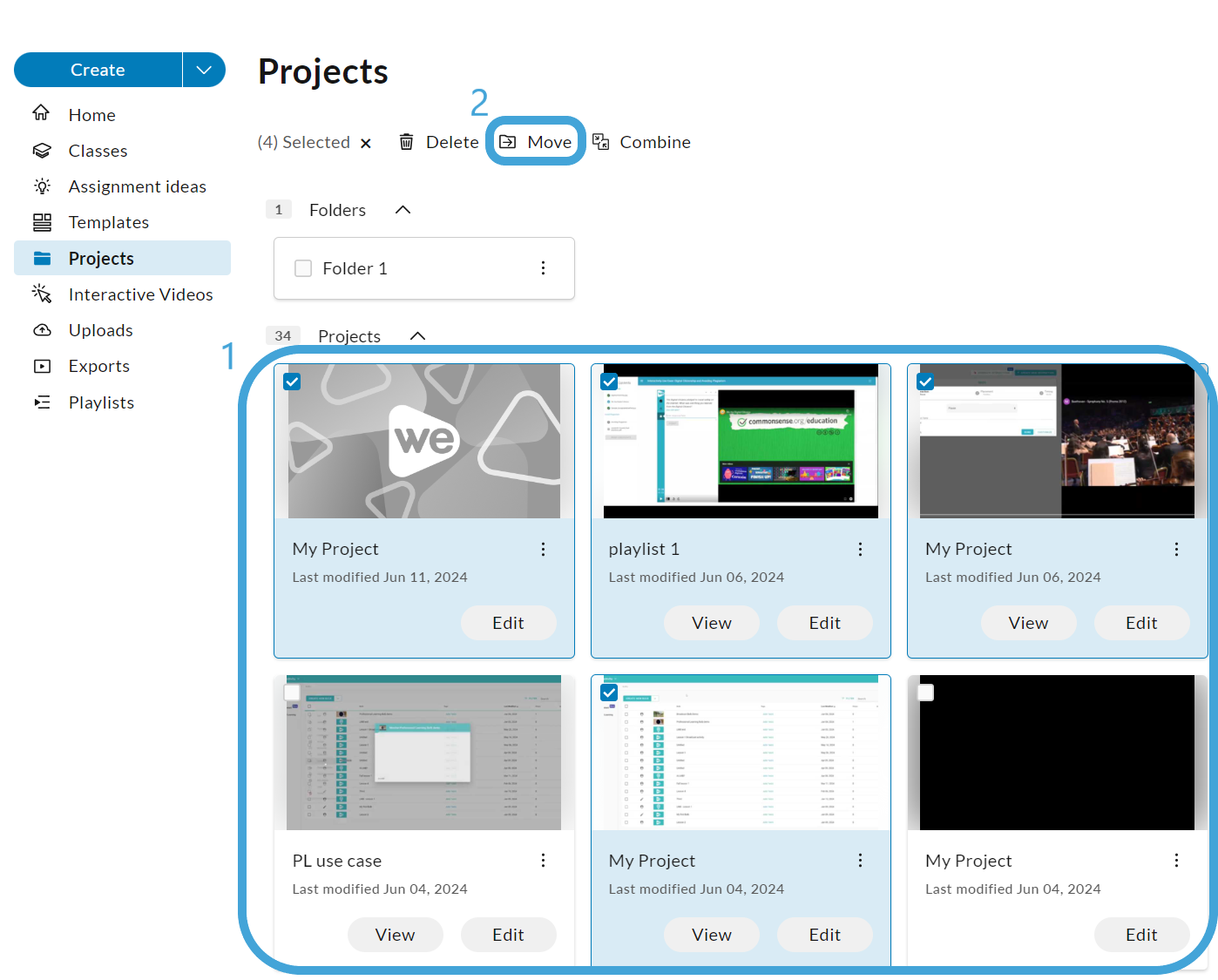This screenshot has width=1218, height=980.
Task: Open PL use case options menu
Action: pos(543,861)
